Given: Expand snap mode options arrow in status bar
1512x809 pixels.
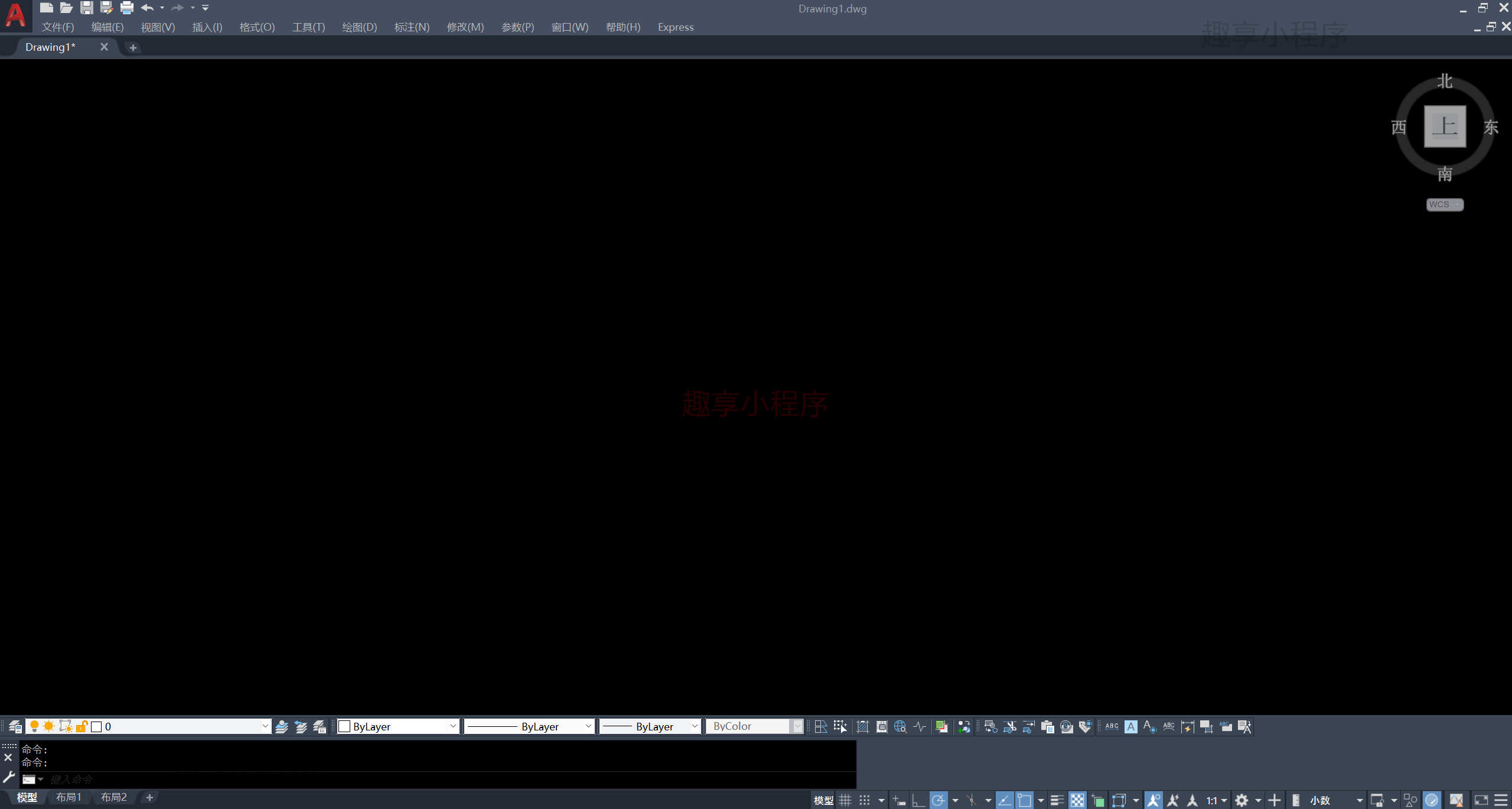Looking at the screenshot, I should coord(881,800).
